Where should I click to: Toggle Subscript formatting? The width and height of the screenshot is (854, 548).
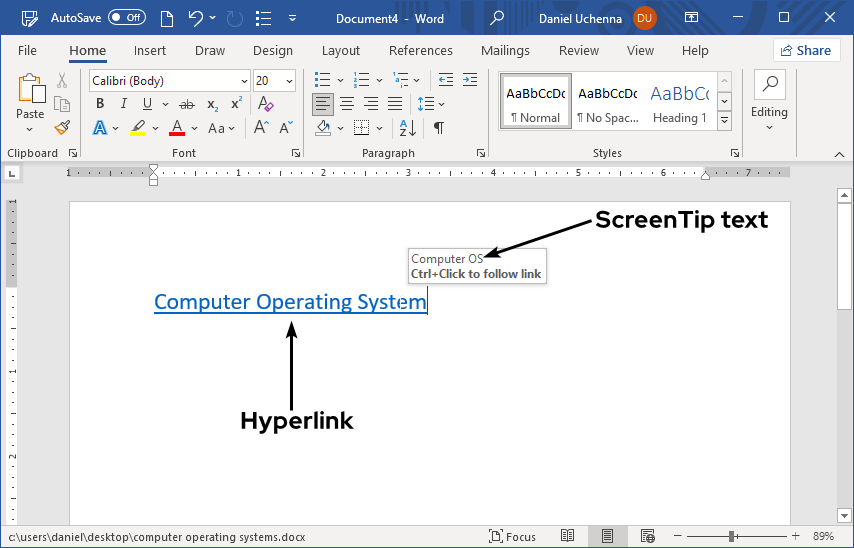click(212, 104)
